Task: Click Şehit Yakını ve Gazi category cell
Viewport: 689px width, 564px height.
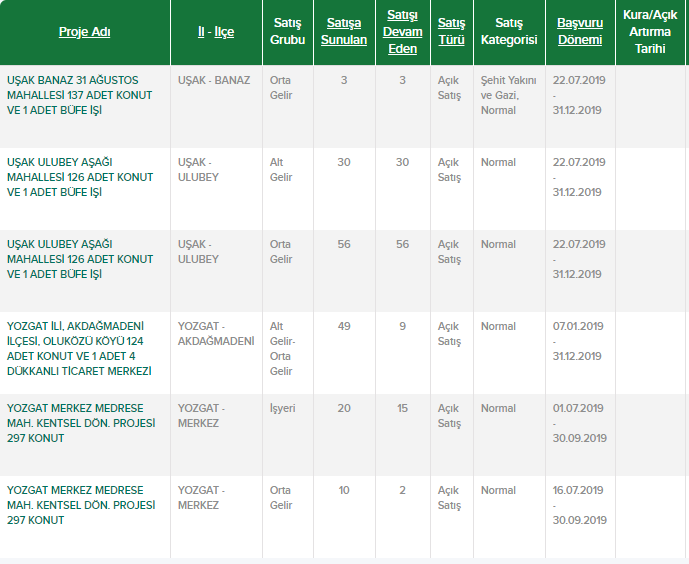Action: click(x=509, y=94)
